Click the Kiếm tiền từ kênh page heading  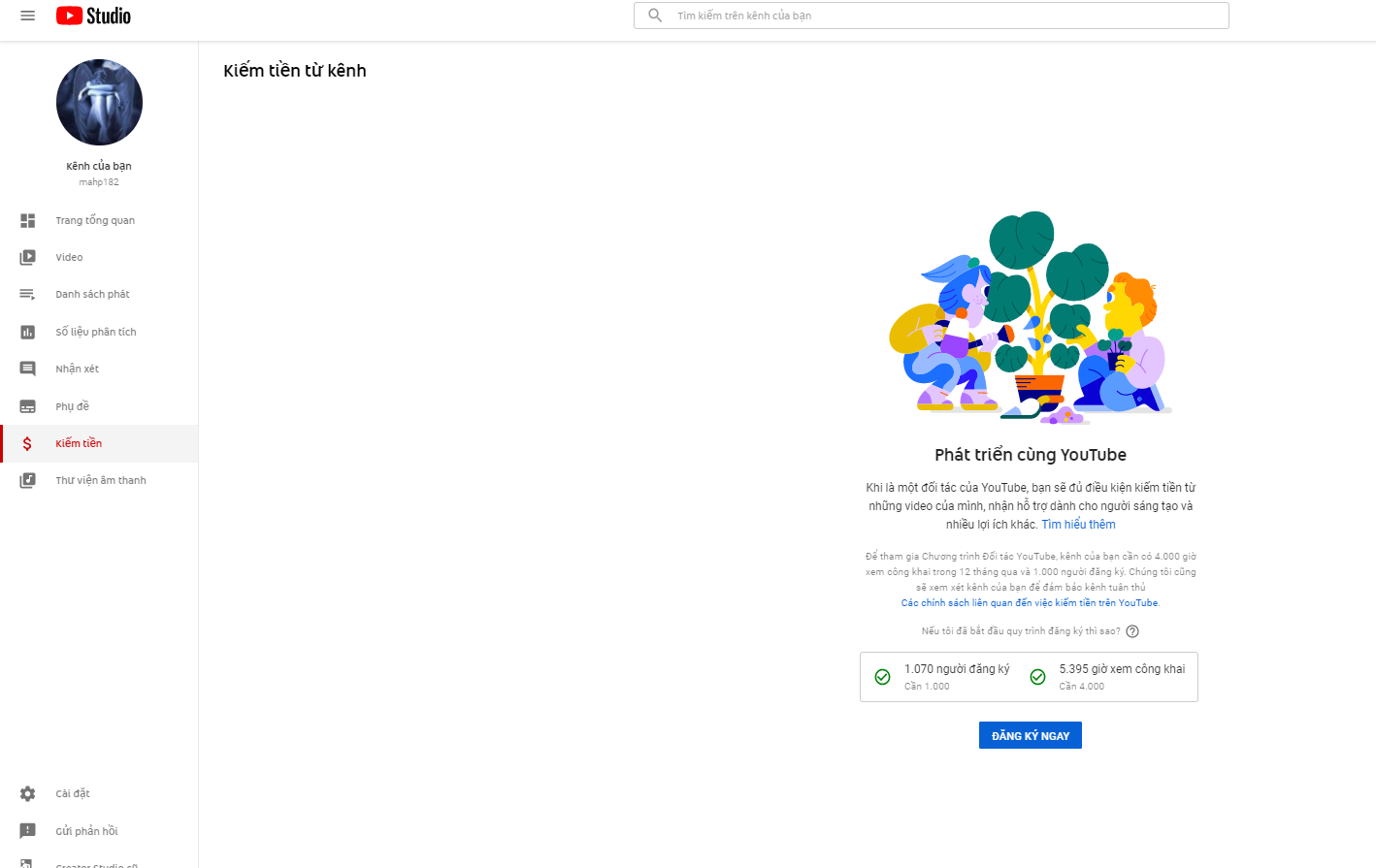coord(295,71)
